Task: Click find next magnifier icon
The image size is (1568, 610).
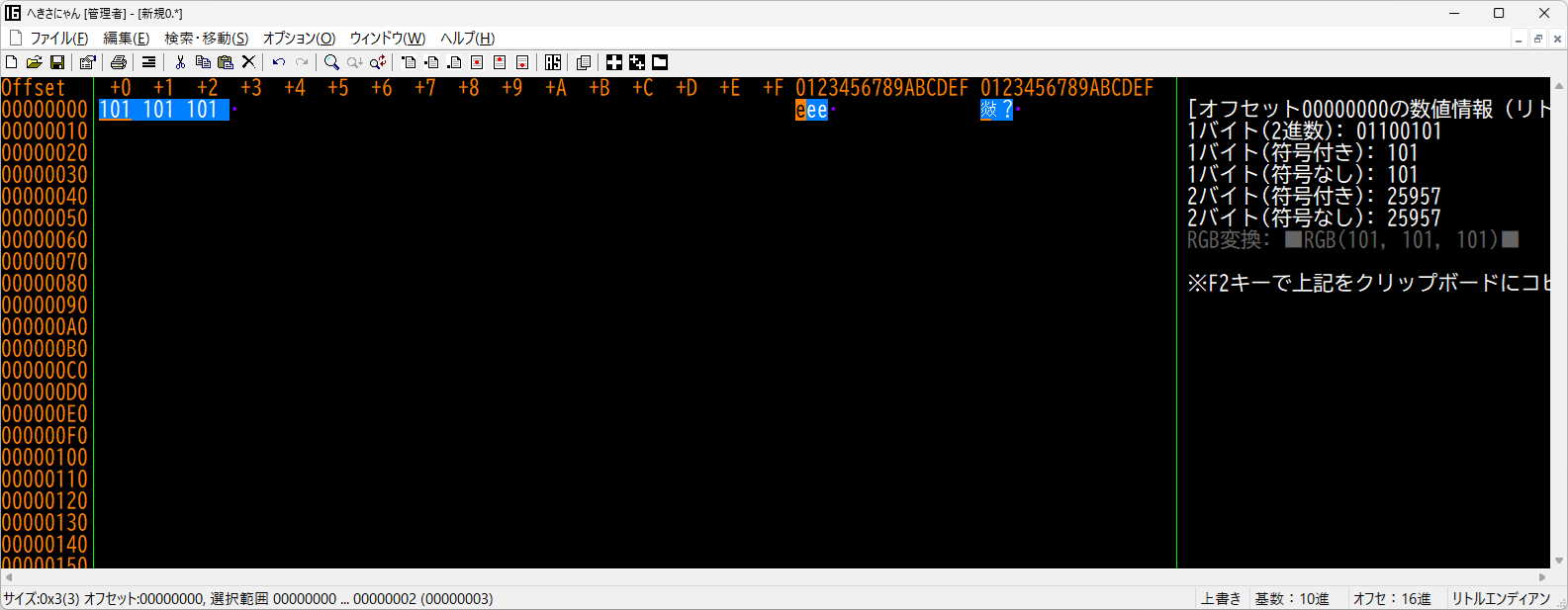Action: (354, 62)
